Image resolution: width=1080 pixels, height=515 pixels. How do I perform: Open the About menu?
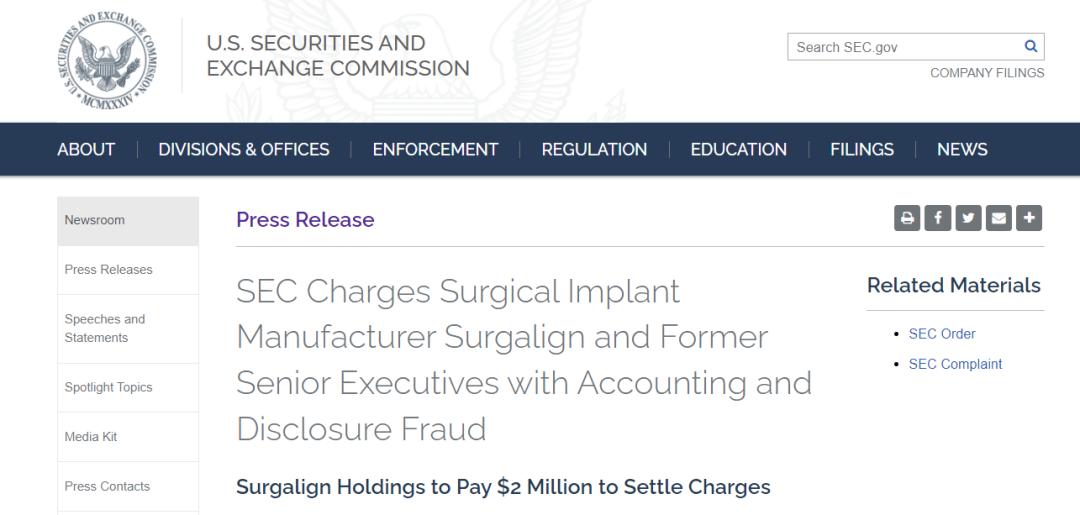pyautogui.click(x=86, y=150)
